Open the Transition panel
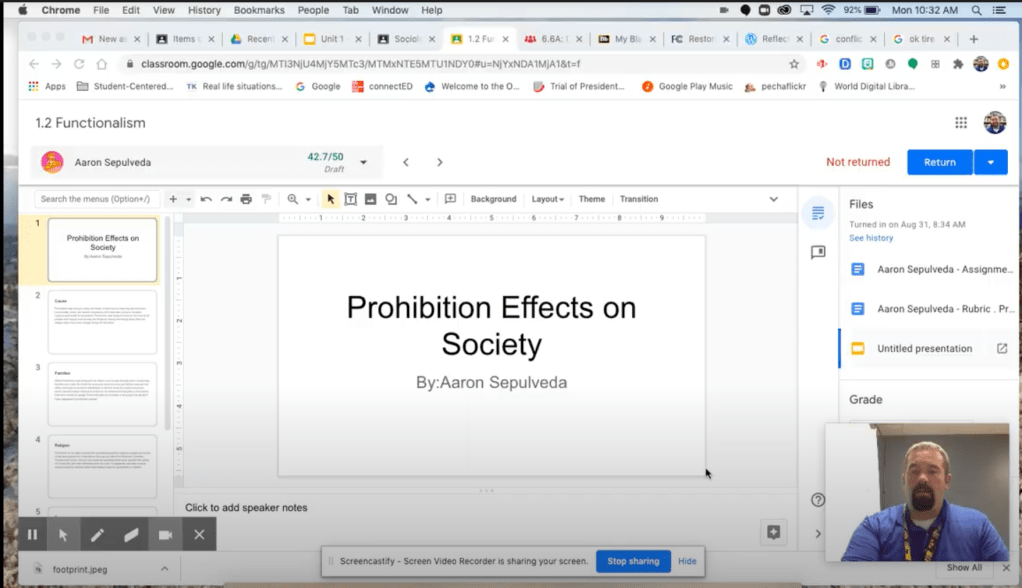Image resolution: width=1022 pixels, height=588 pixels. pos(638,199)
